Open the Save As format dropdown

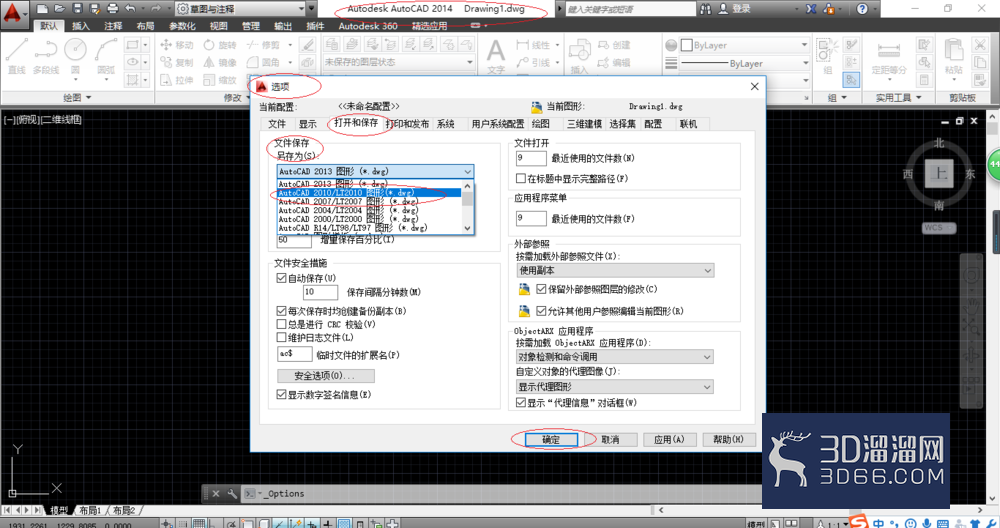(x=375, y=172)
